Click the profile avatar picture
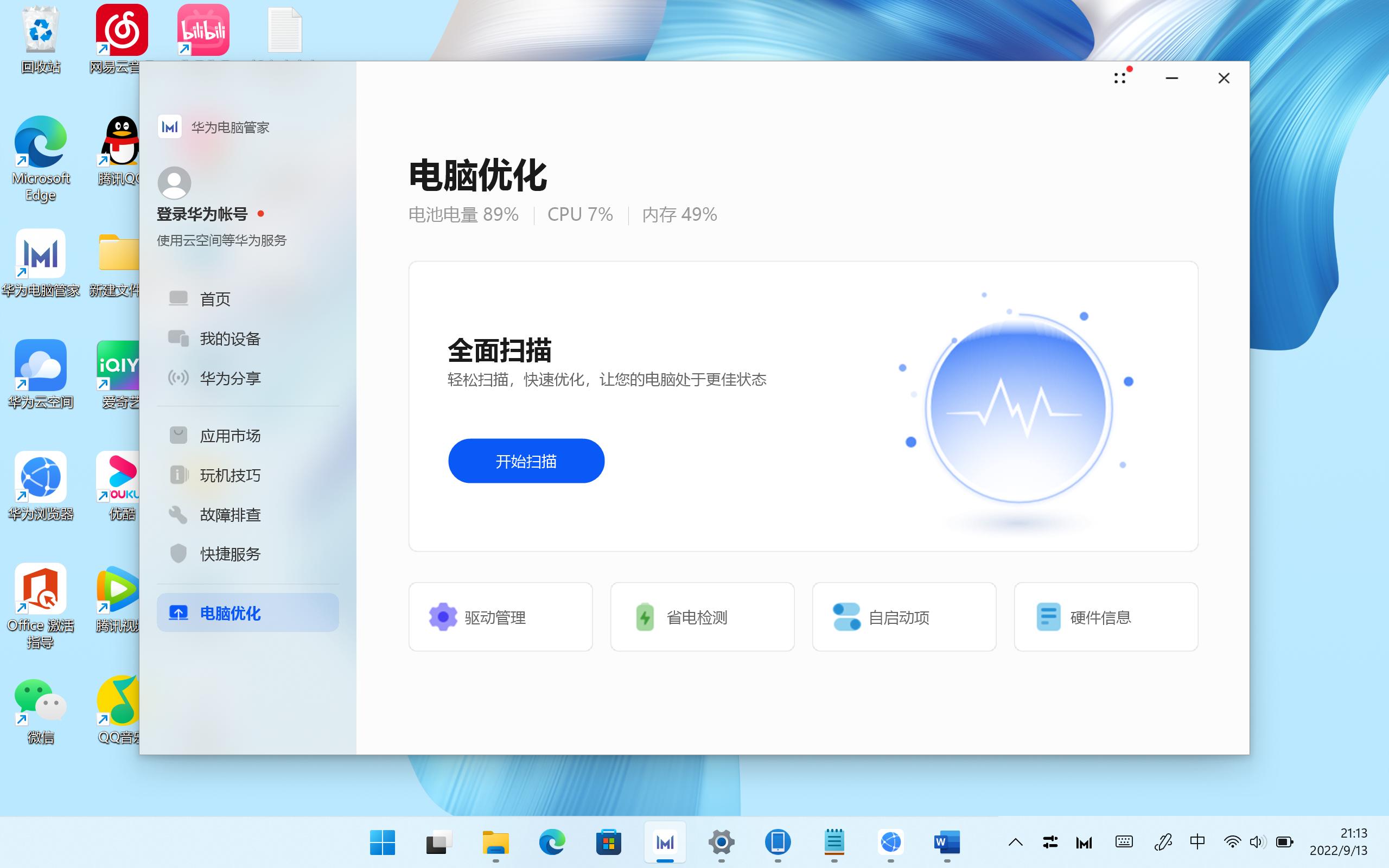 [173, 183]
